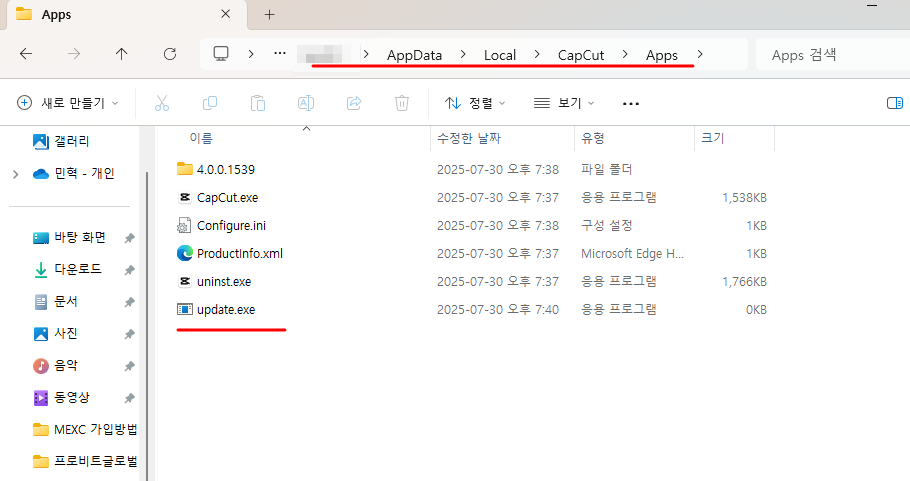Click the Delete trash icon

402,103
